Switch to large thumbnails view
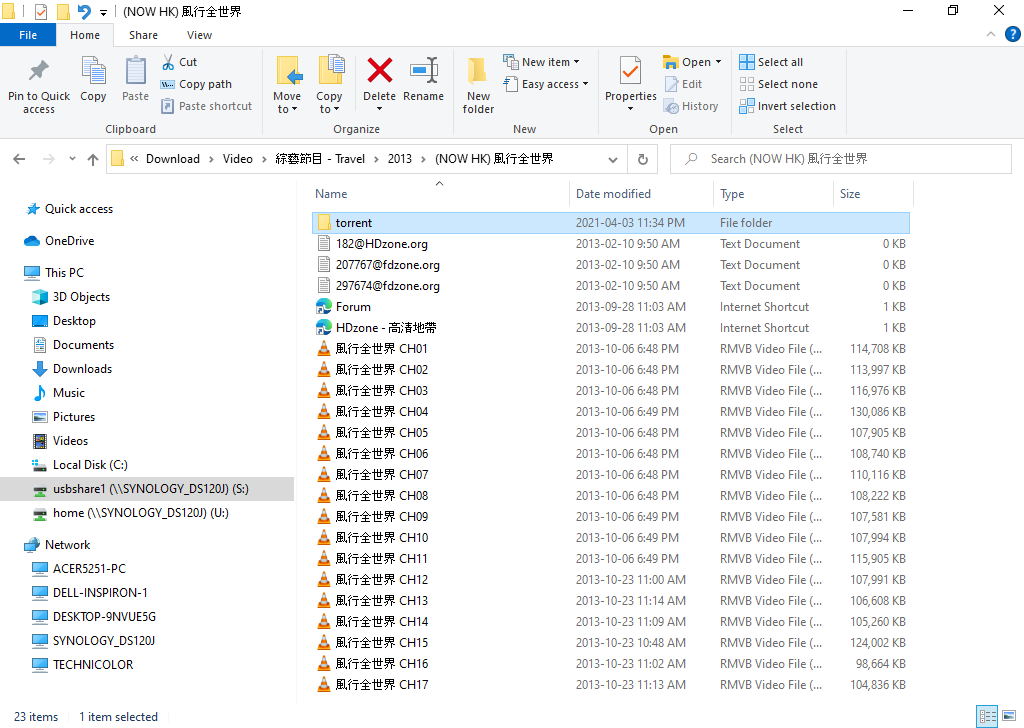Viewport: 1024px width, 728px height. 1009,716
